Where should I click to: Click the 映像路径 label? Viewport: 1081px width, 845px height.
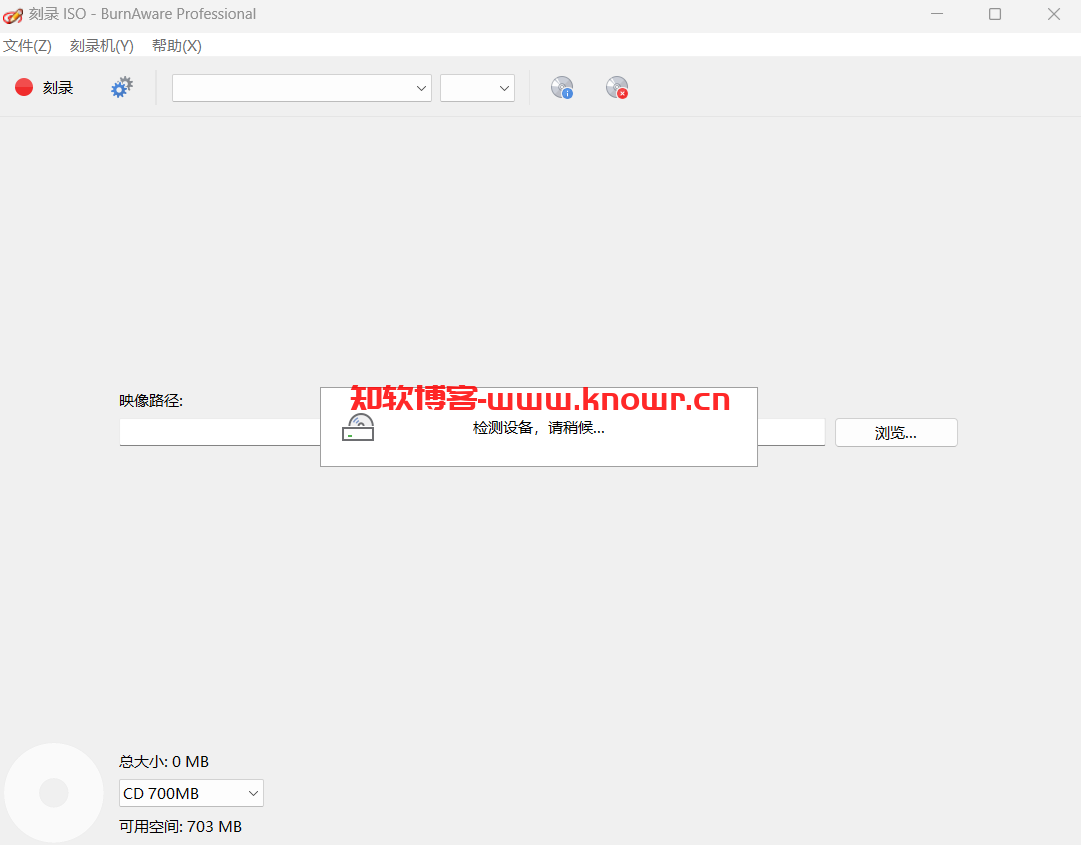coord(151,400)
